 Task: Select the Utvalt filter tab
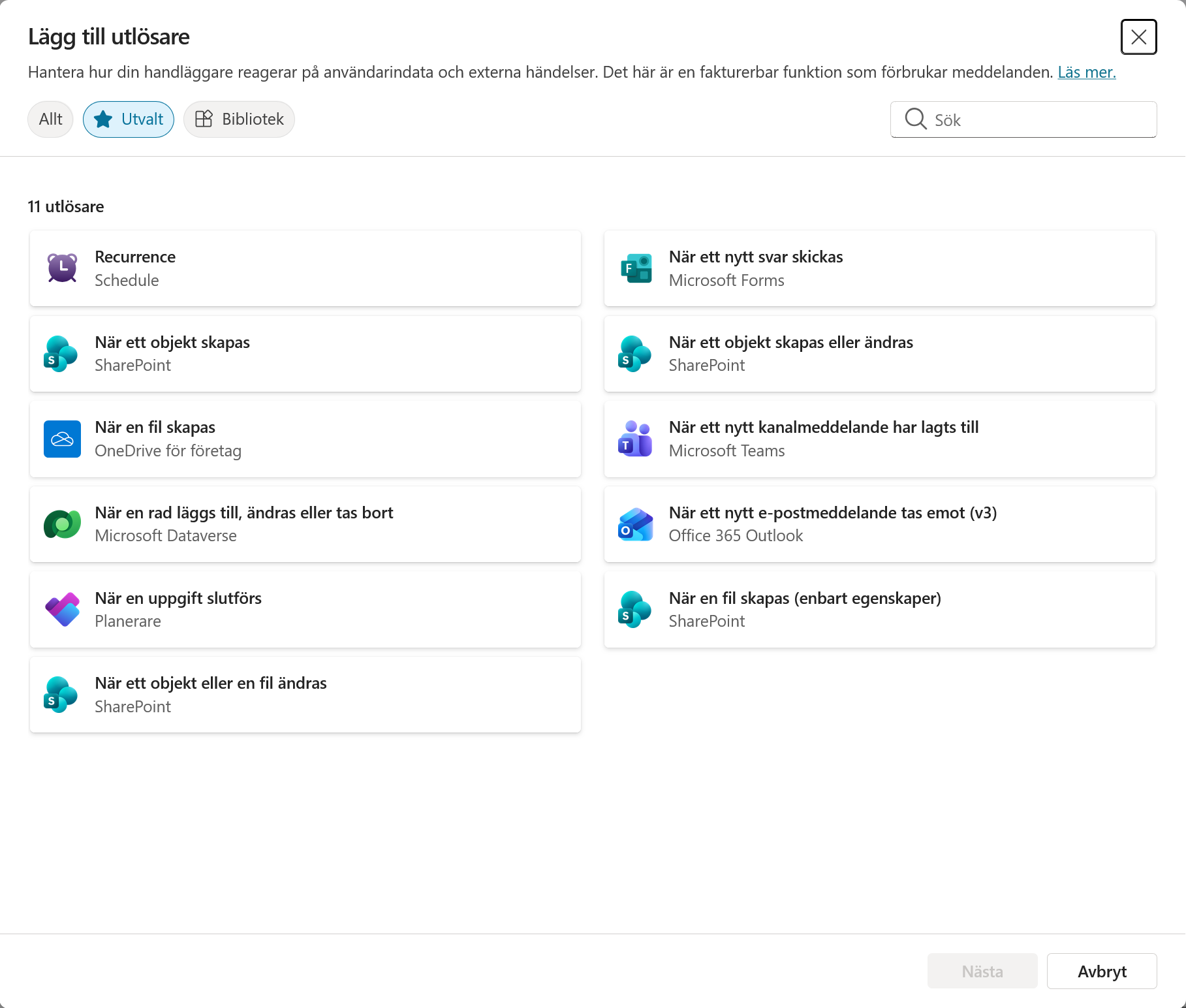coord(129,119)
